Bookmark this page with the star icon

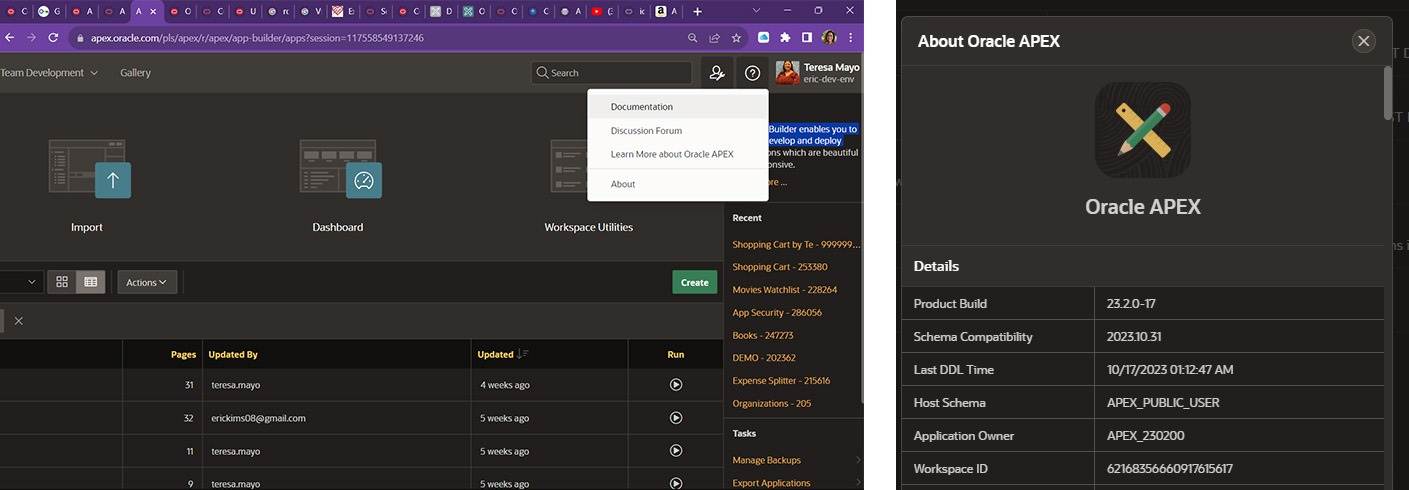click(737, 38)
